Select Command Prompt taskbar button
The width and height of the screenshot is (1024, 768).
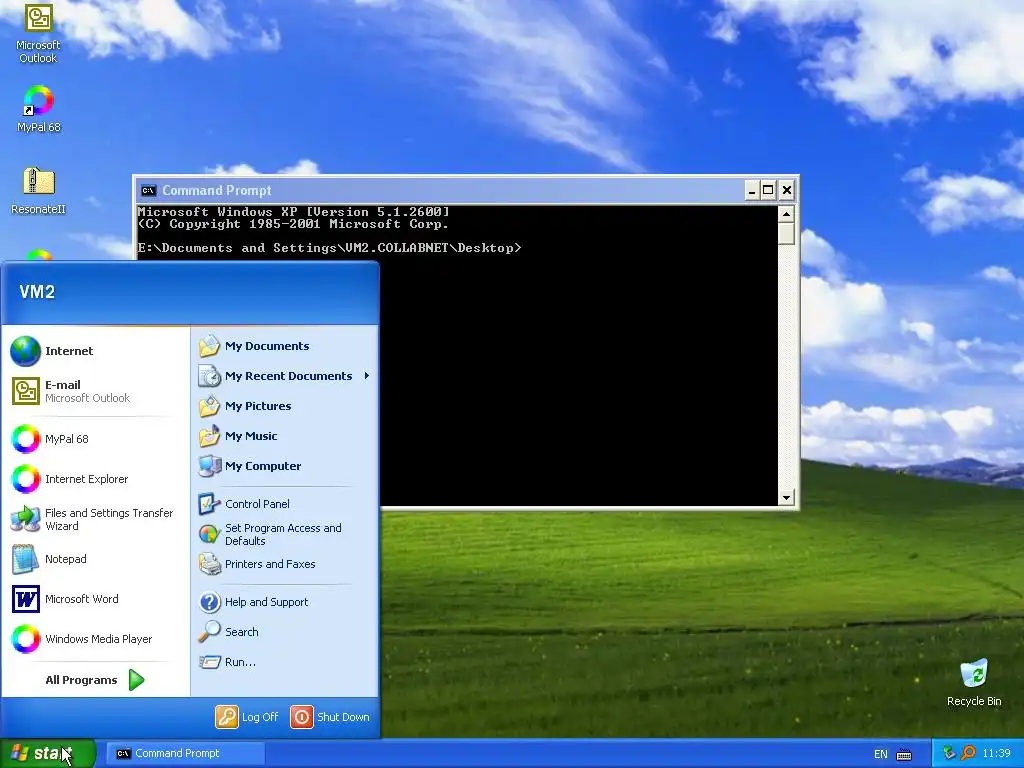(185, 753)
